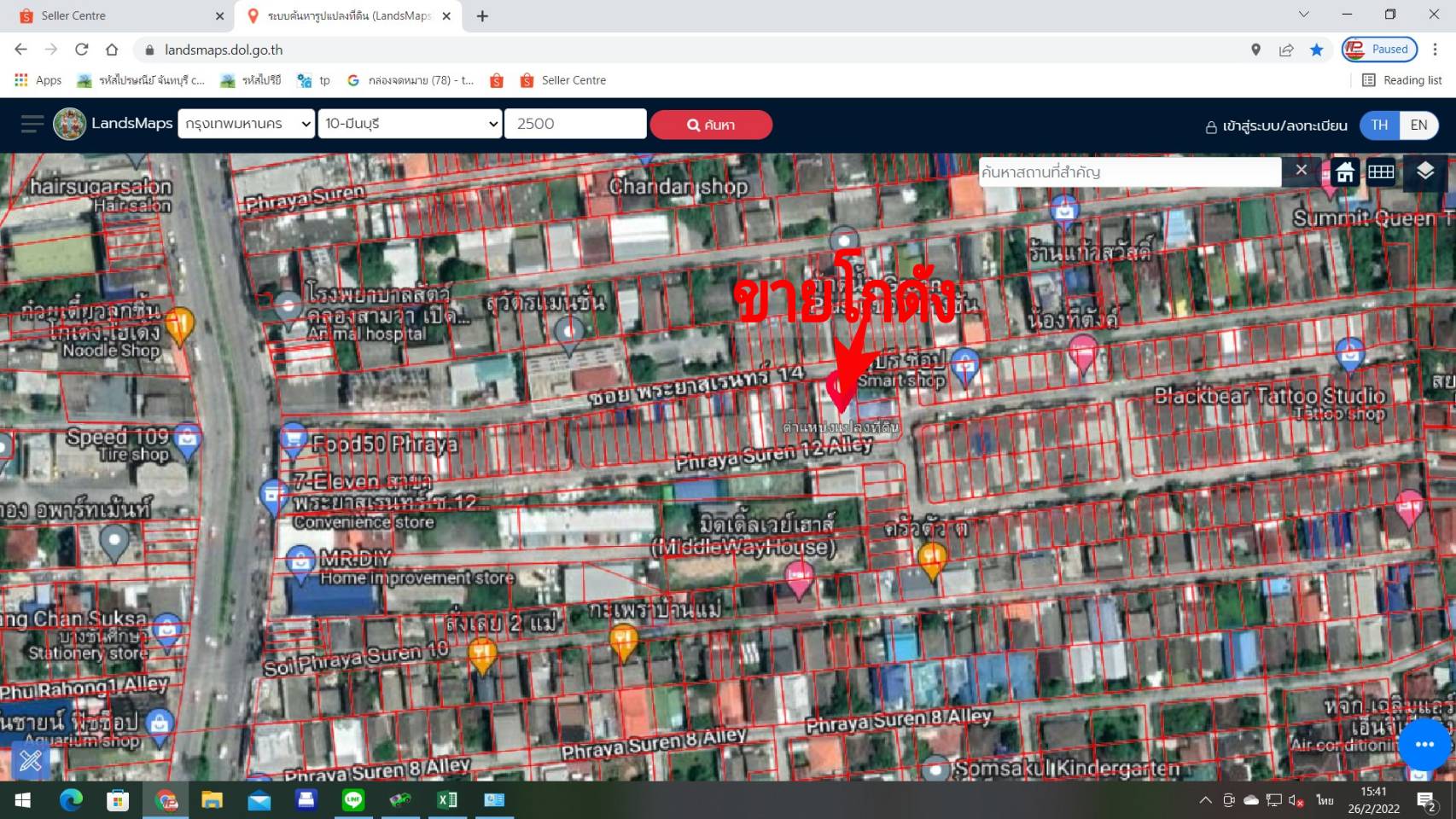Viewport: 1456px width, 819px height.
Task: Launch Microsoft Edge from taskbar
Action: 71,800
